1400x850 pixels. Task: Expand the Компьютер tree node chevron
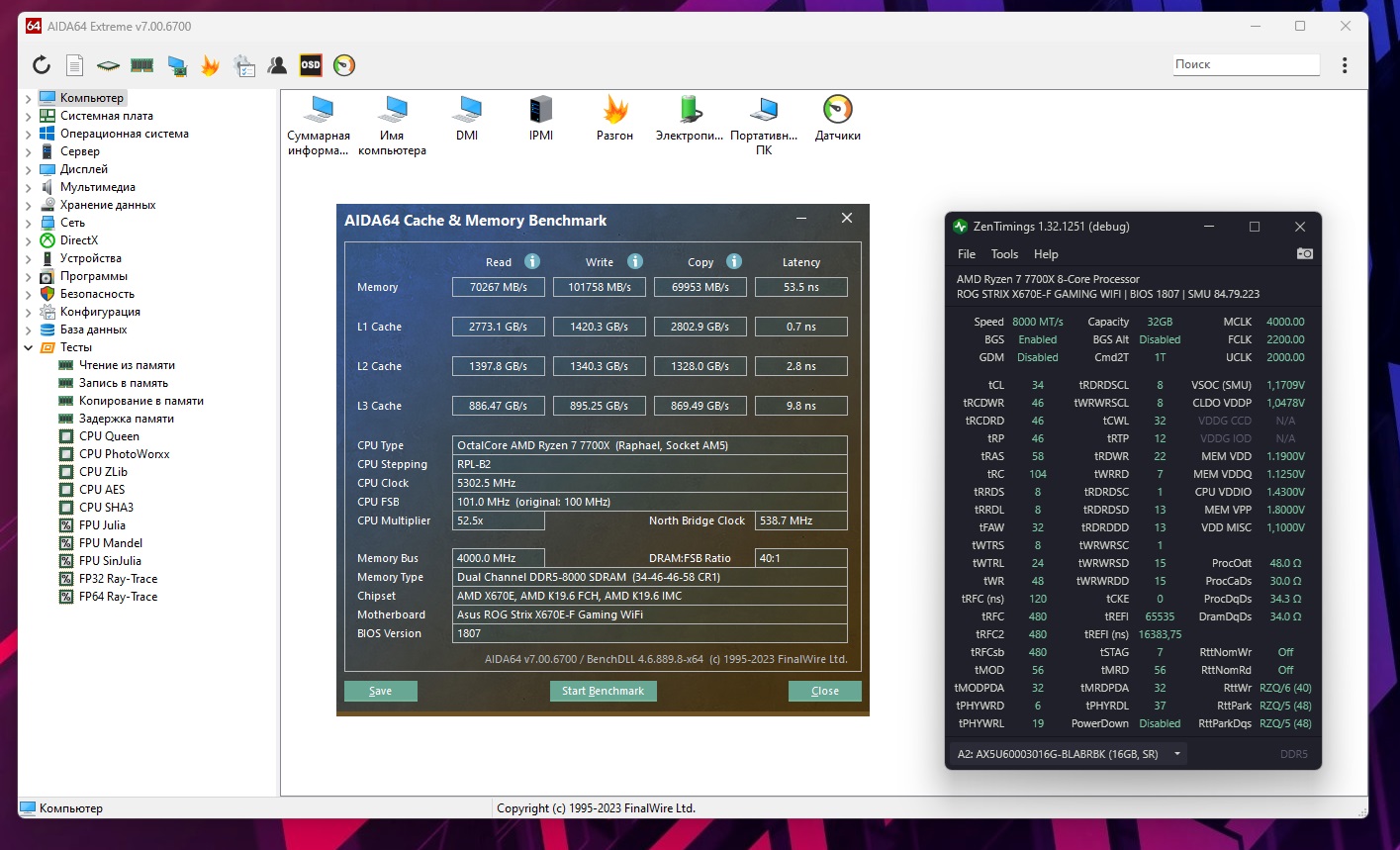coord(28,98)
